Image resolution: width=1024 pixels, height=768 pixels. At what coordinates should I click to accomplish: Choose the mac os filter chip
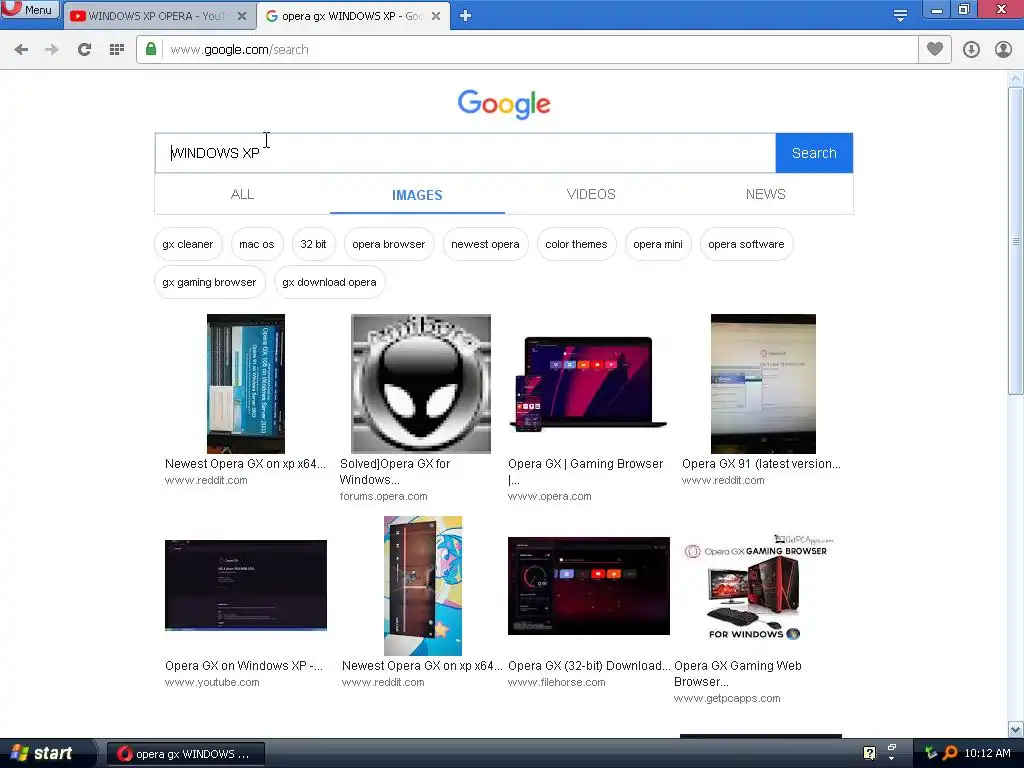257,244
